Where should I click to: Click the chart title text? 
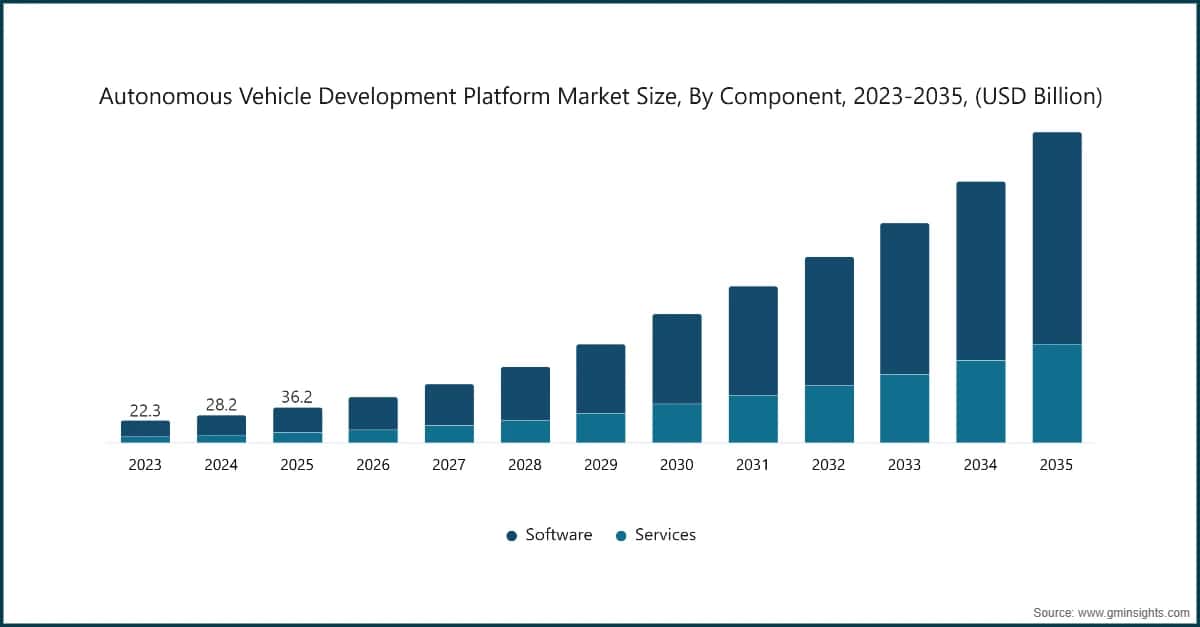pyautogui.click(x=599, y=97)
